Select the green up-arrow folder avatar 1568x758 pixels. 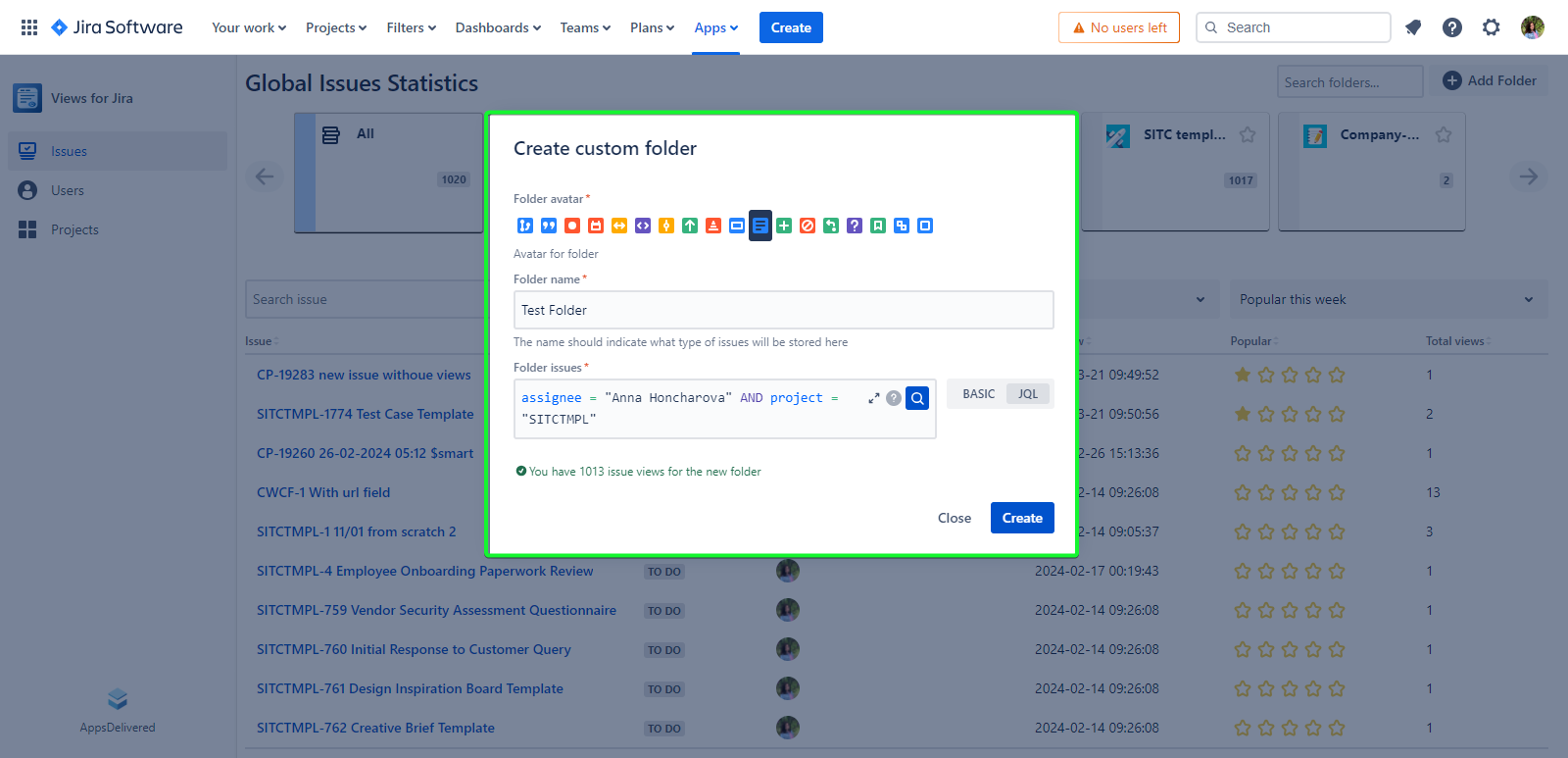(x=690, y=226)
